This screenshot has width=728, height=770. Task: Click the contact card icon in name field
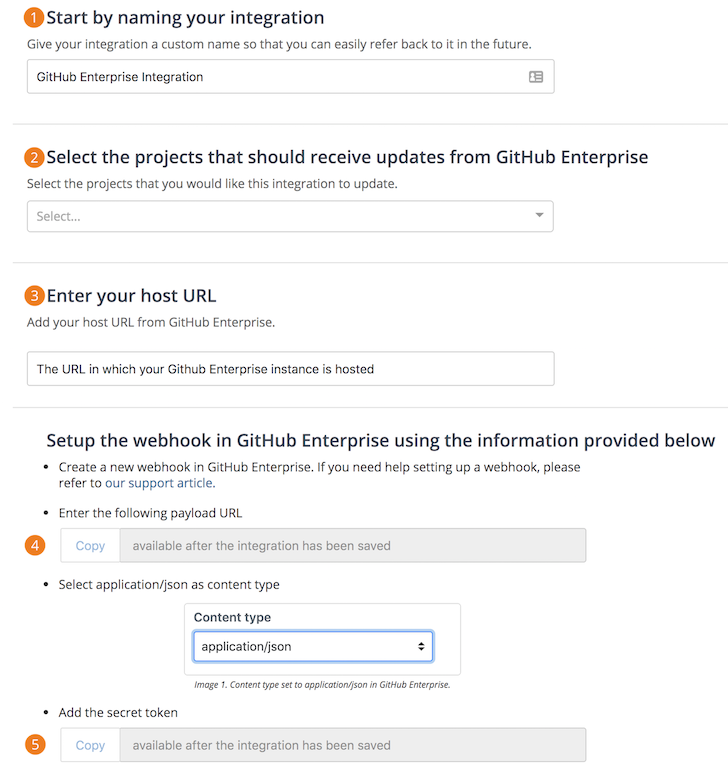coord(536,77)
